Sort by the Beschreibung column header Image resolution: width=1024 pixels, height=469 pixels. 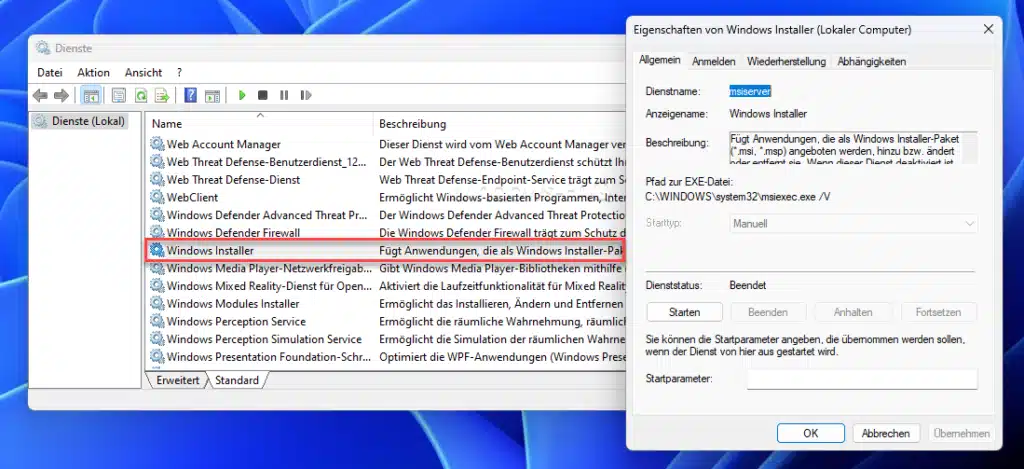click(500, 123)
